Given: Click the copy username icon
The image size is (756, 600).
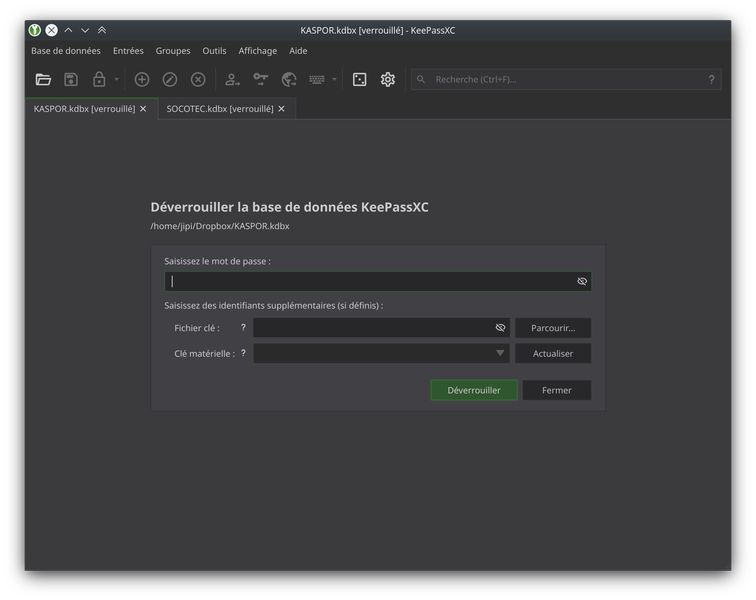Looking at the screenshot, I should (x=232, y=80).
